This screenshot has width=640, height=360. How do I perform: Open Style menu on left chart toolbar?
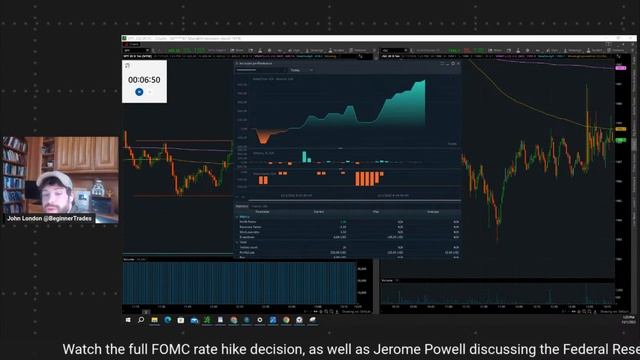[293, 50]
